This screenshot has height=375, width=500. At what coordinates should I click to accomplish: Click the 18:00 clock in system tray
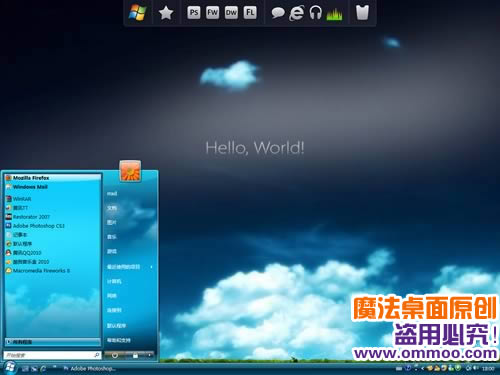coord(488,369)
